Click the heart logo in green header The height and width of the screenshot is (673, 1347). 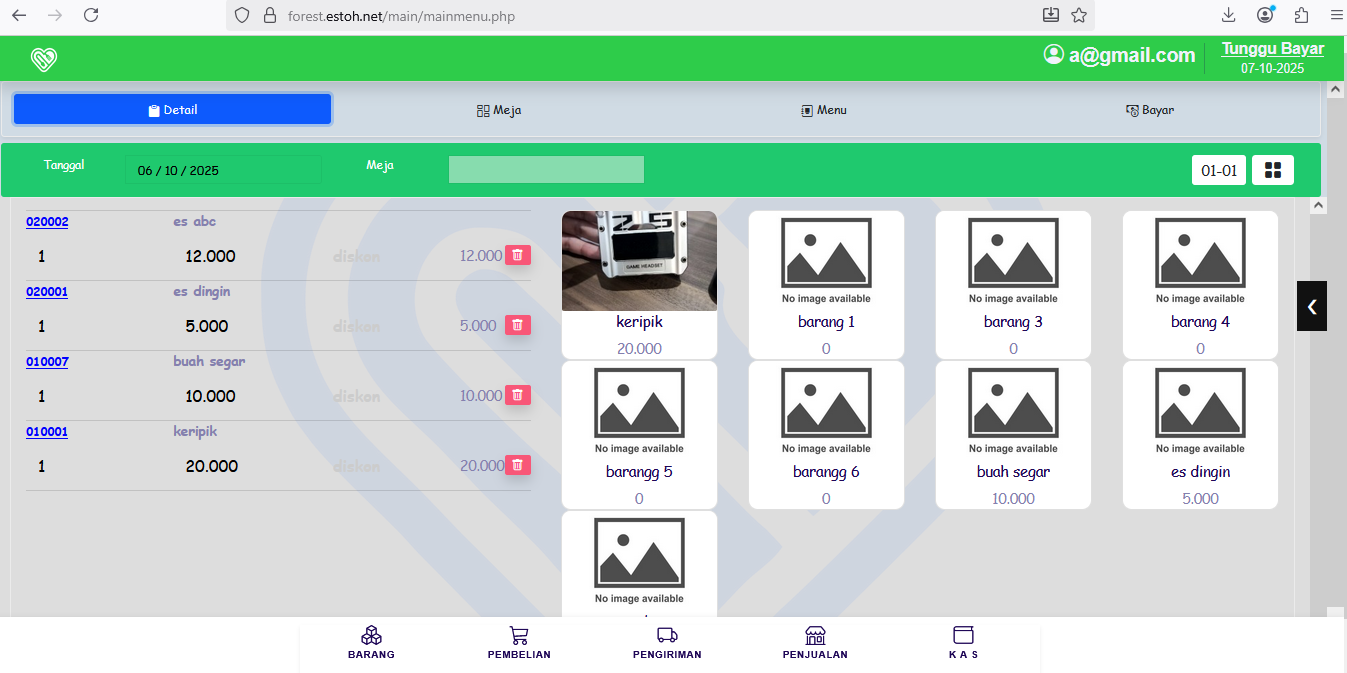(44, 60)
